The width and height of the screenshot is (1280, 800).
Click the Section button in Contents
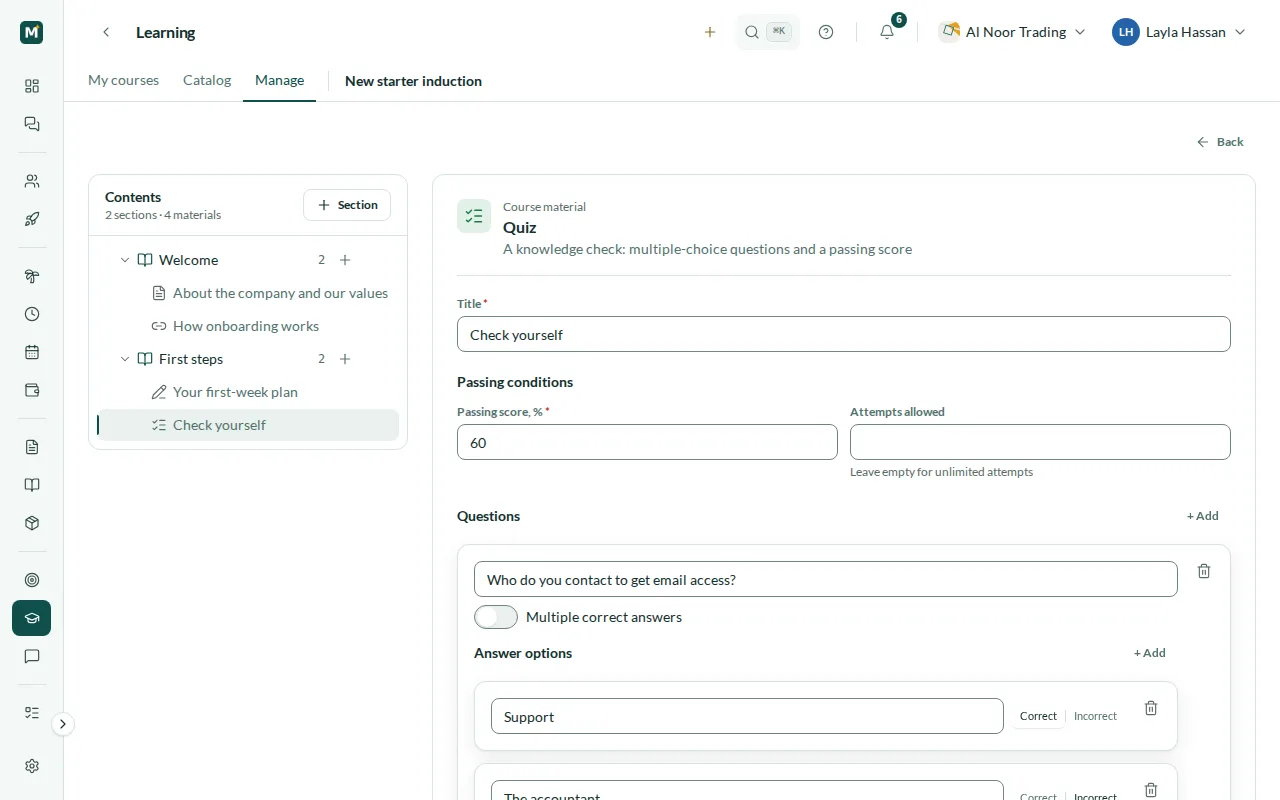pos(347,205)
